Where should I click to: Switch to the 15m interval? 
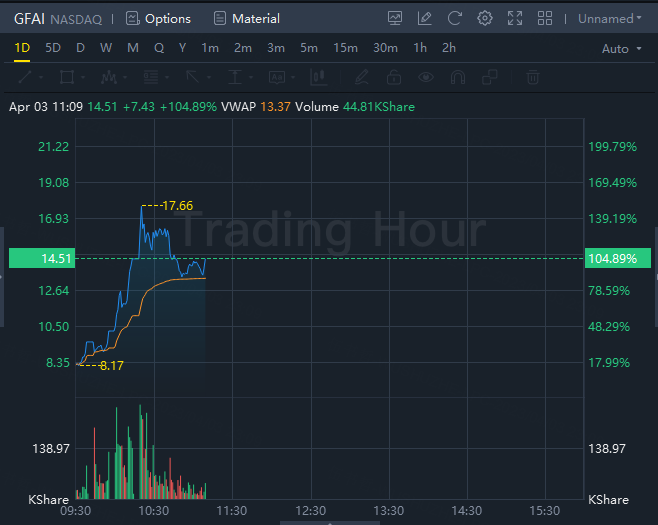pyautogui.click(x=345, y=48)
